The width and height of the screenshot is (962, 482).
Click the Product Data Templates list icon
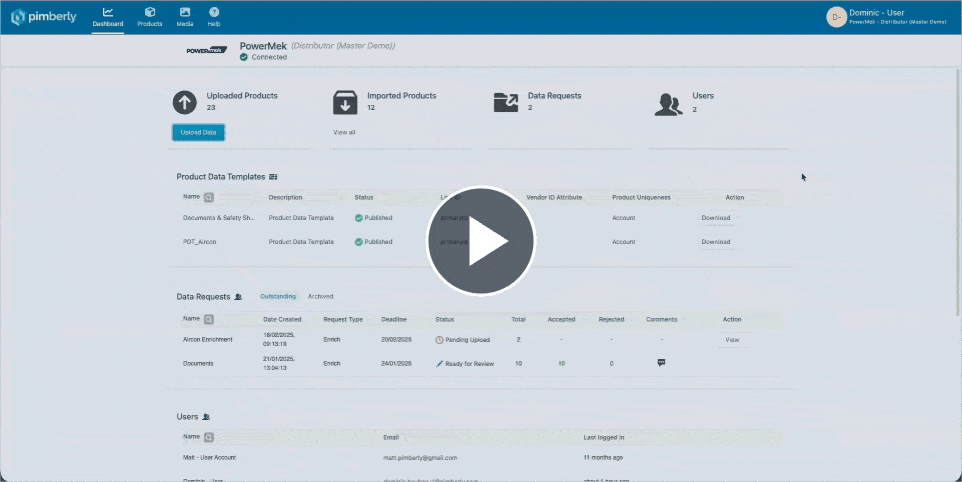(x=273, y=177)
